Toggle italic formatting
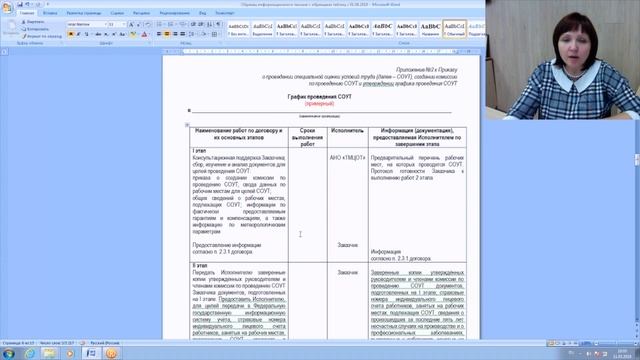Screen dimensions: 640x360 (x=78, y=34)
